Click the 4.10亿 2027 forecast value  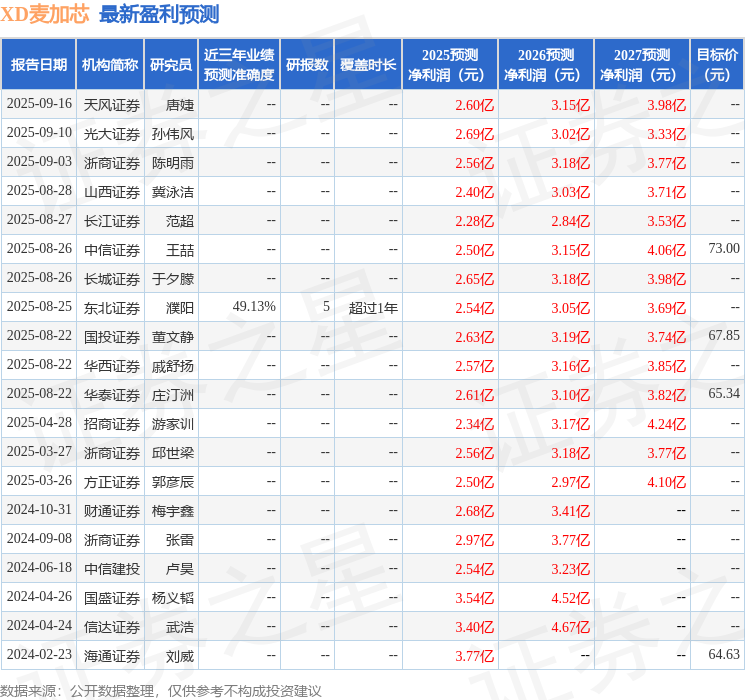point(667,482)
